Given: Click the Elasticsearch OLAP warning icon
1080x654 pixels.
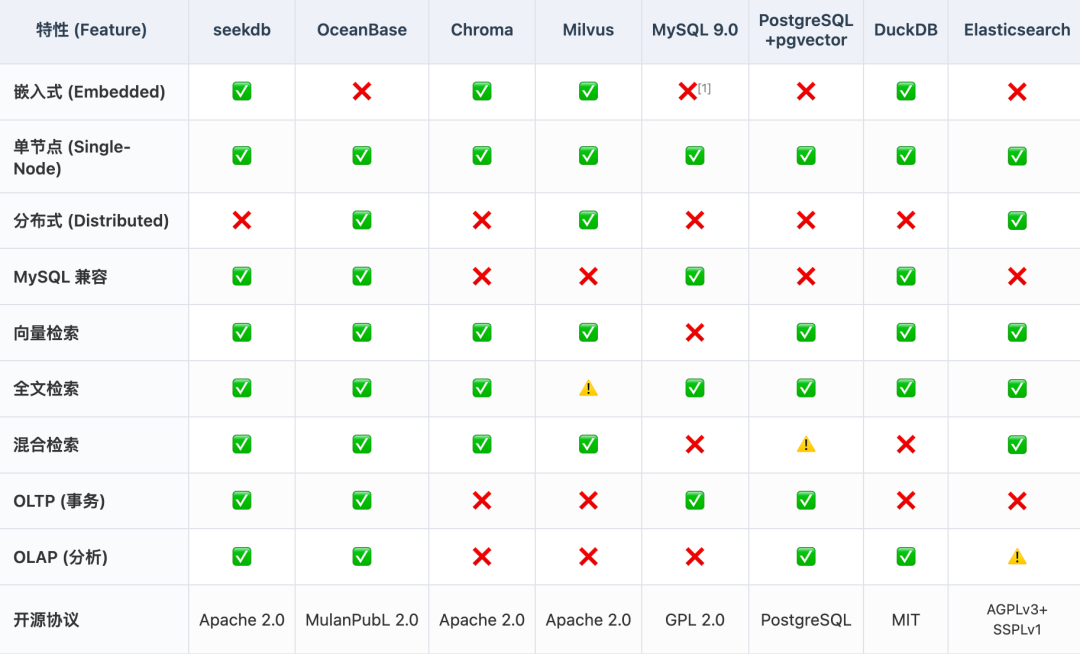Looking at the screenshot, I should [x=1017, y=557].
